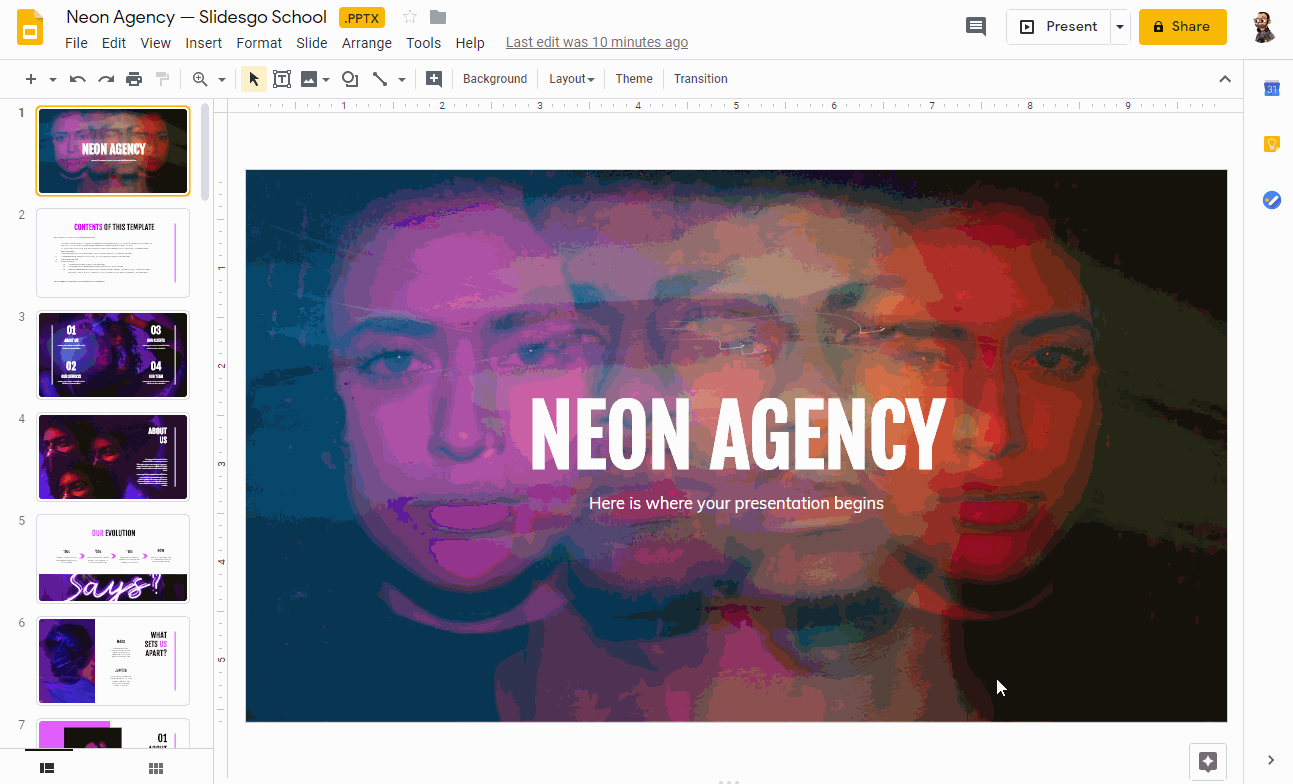Click the yellow Share button

pos(1182,27)
